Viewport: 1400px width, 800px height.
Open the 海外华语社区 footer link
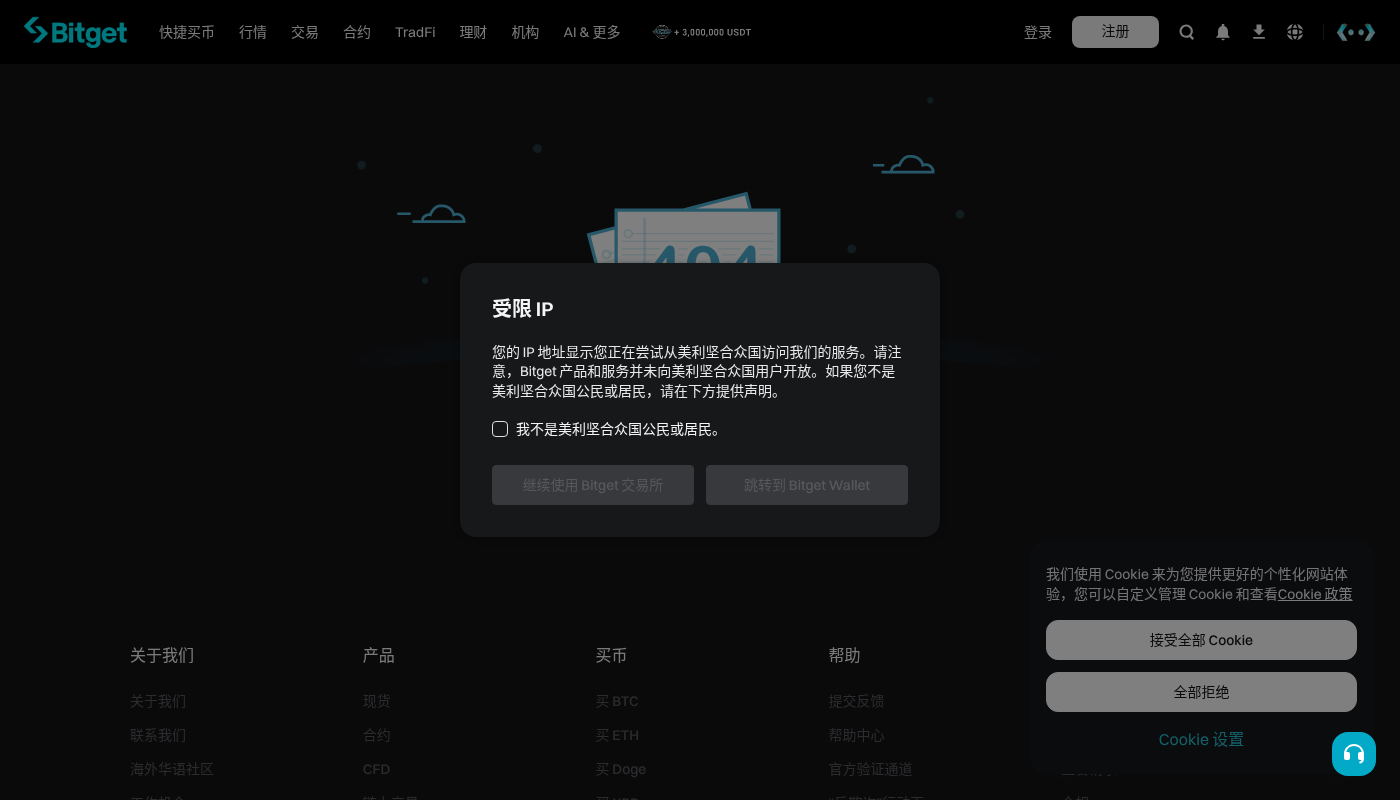click(172, 769)
